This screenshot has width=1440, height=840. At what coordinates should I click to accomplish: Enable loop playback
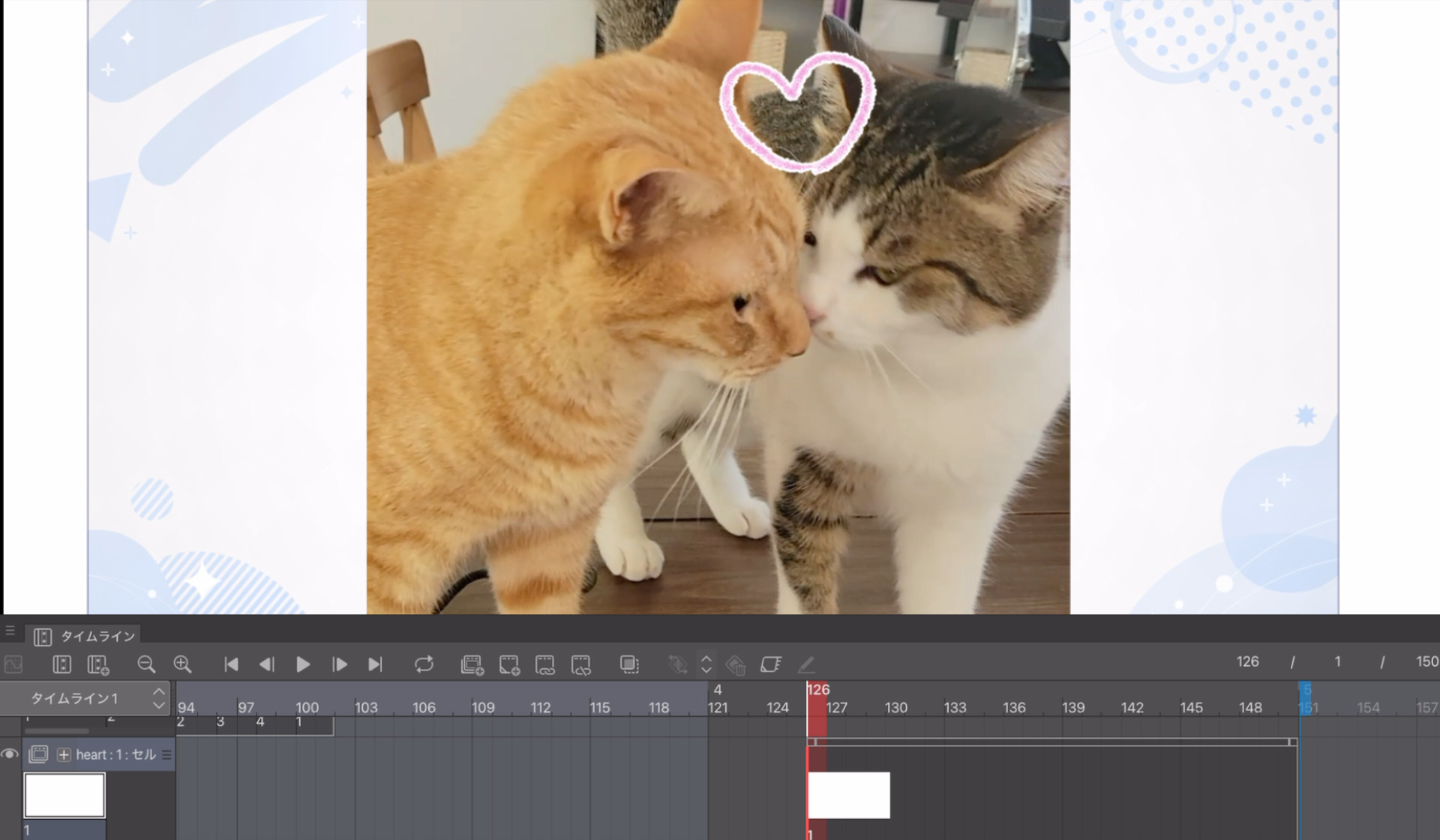click(x=424, y=664)
